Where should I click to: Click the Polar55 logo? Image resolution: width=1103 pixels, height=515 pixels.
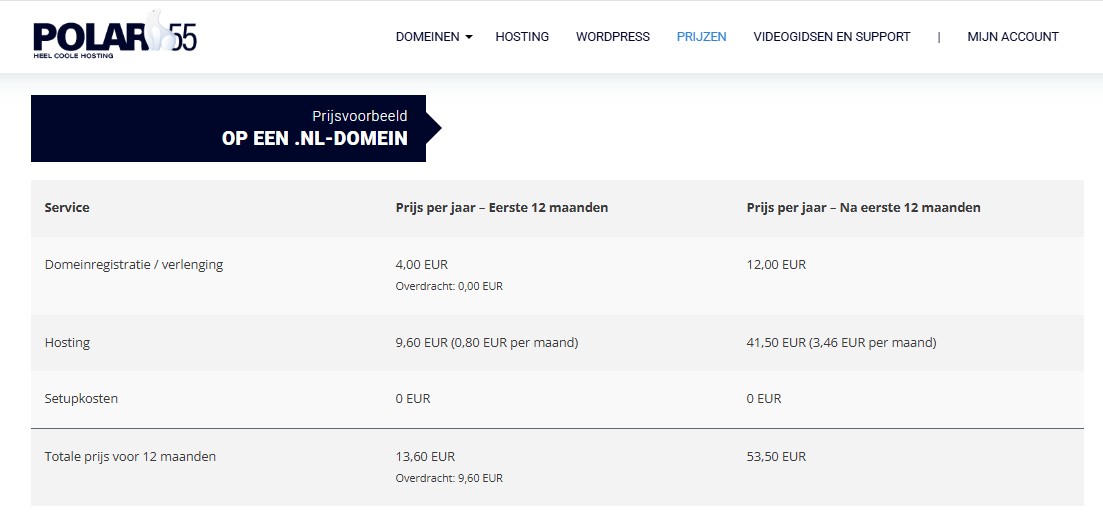[x=115, y=34]
